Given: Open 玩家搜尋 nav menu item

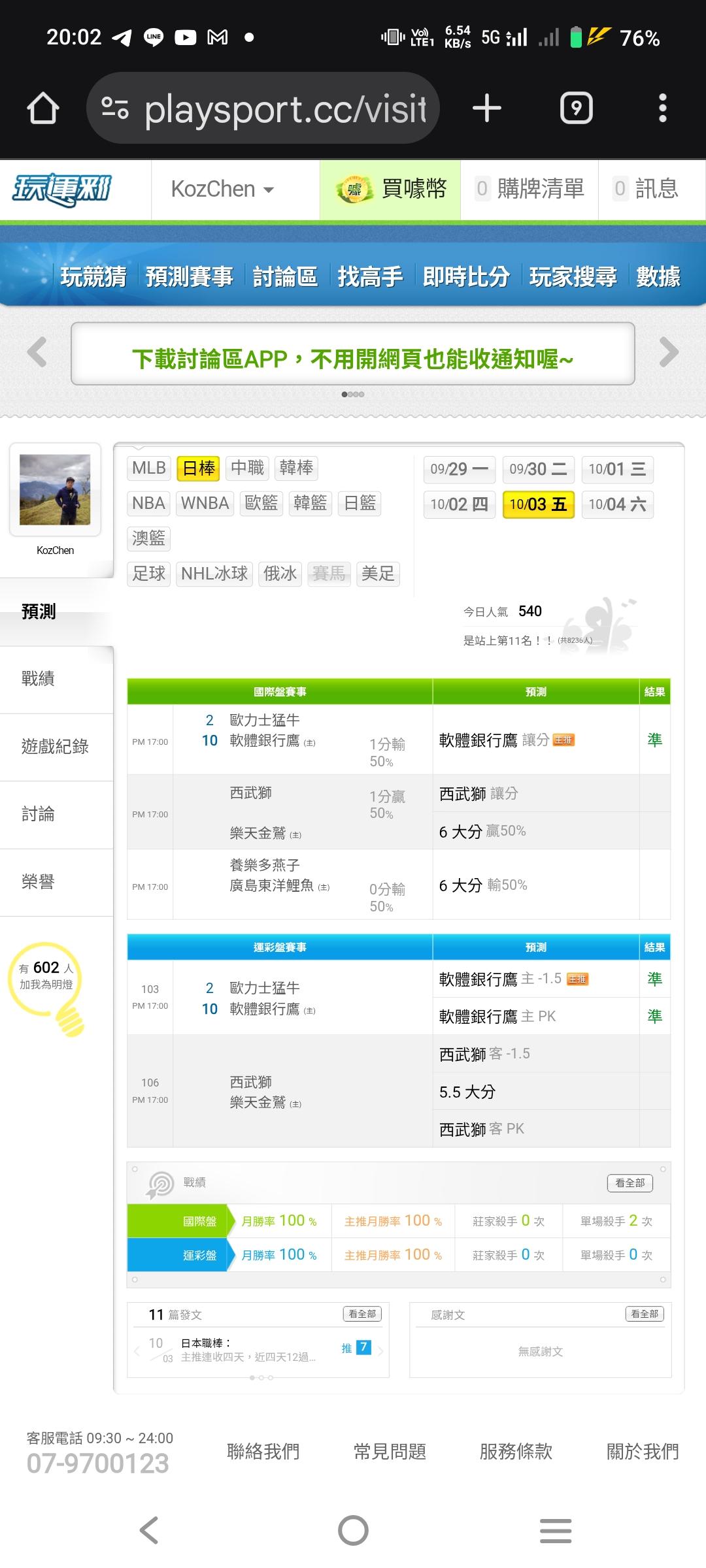Looking at the screenshot, I should [573, 276].
